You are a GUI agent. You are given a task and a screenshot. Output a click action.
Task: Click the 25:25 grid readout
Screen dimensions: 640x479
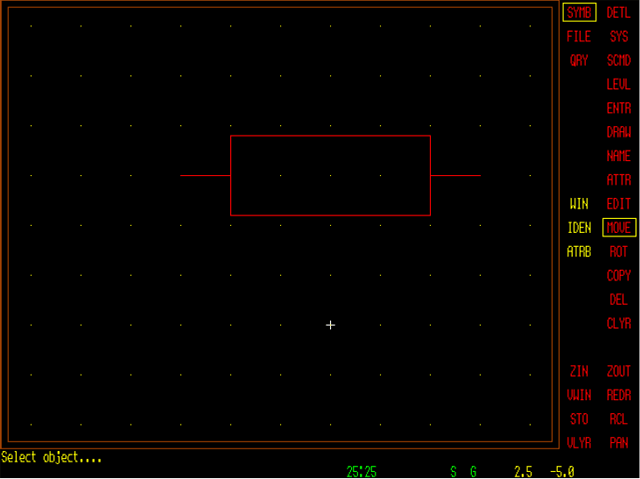[362, 472]
